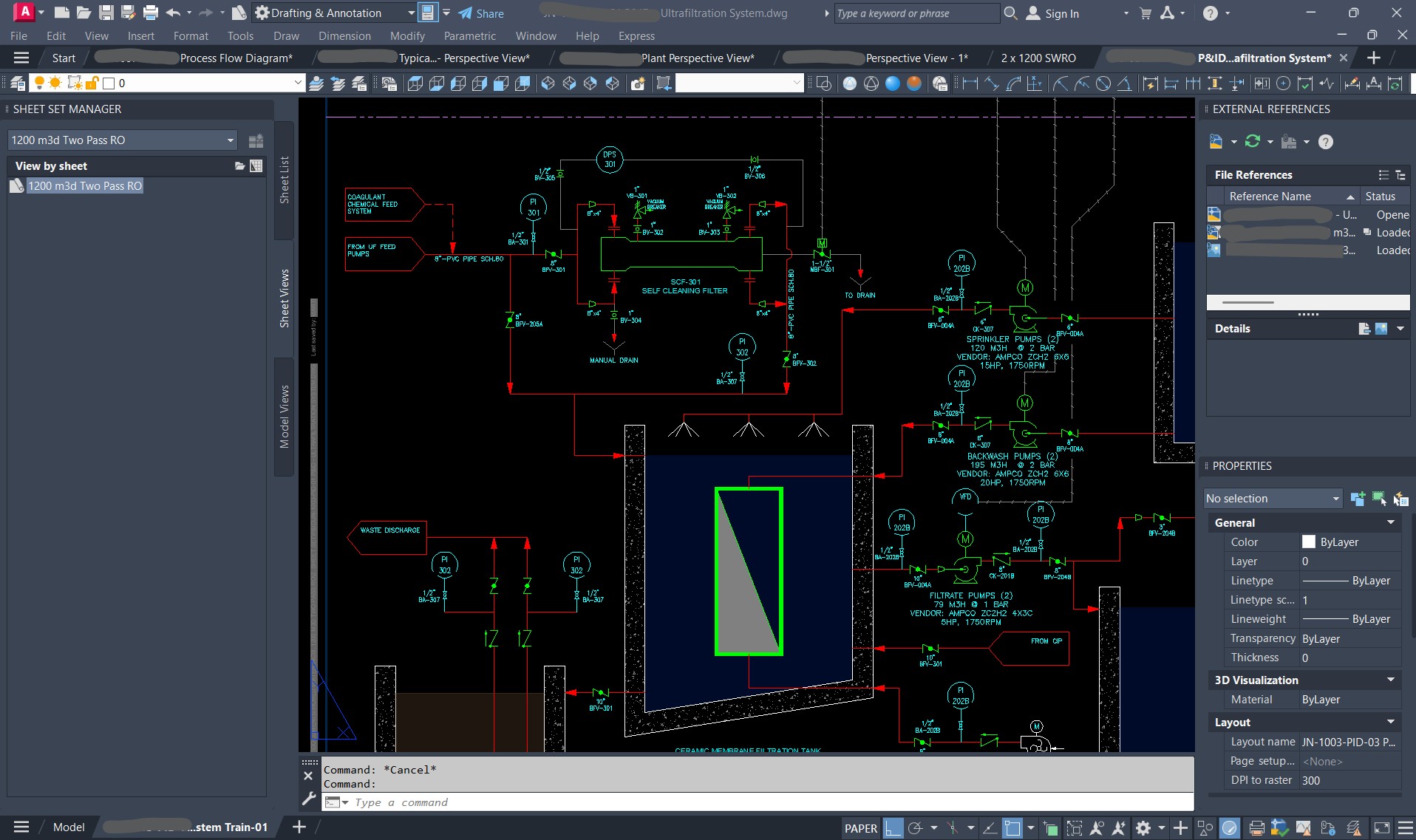Switch to the Model layout tab
1416x840 pixels.
[69, 827]
